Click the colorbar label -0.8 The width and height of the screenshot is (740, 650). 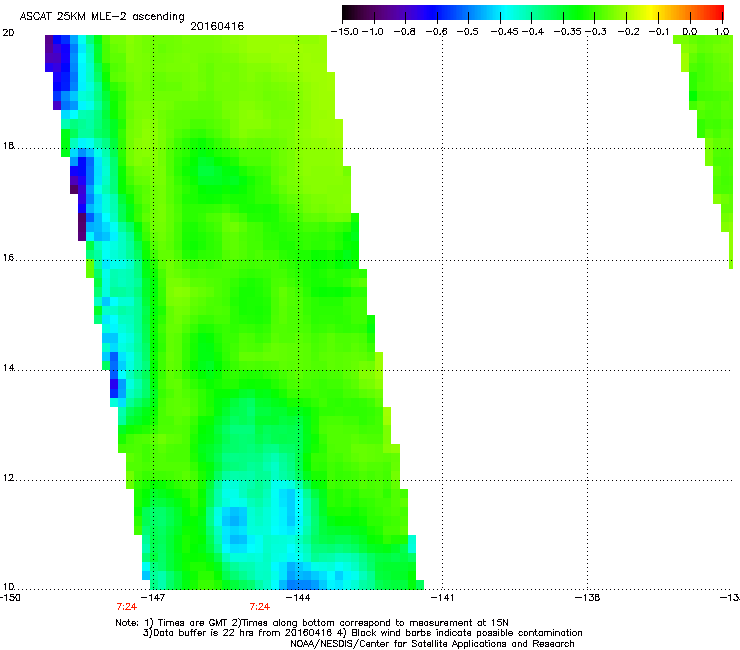[404, 32]
